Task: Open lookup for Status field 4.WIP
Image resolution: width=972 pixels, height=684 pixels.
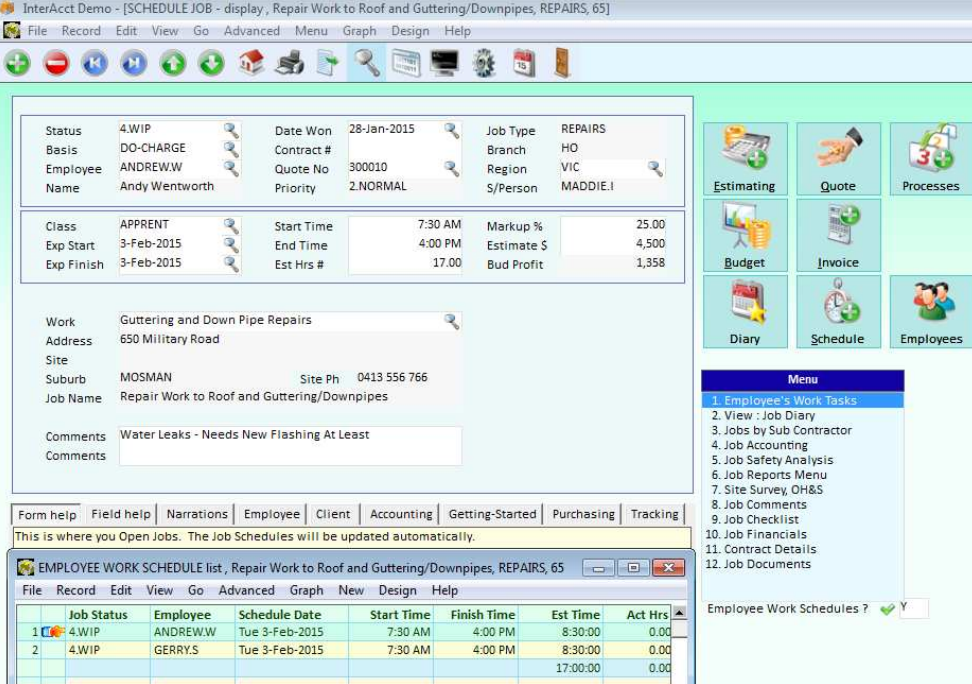Action: [231, 129]
